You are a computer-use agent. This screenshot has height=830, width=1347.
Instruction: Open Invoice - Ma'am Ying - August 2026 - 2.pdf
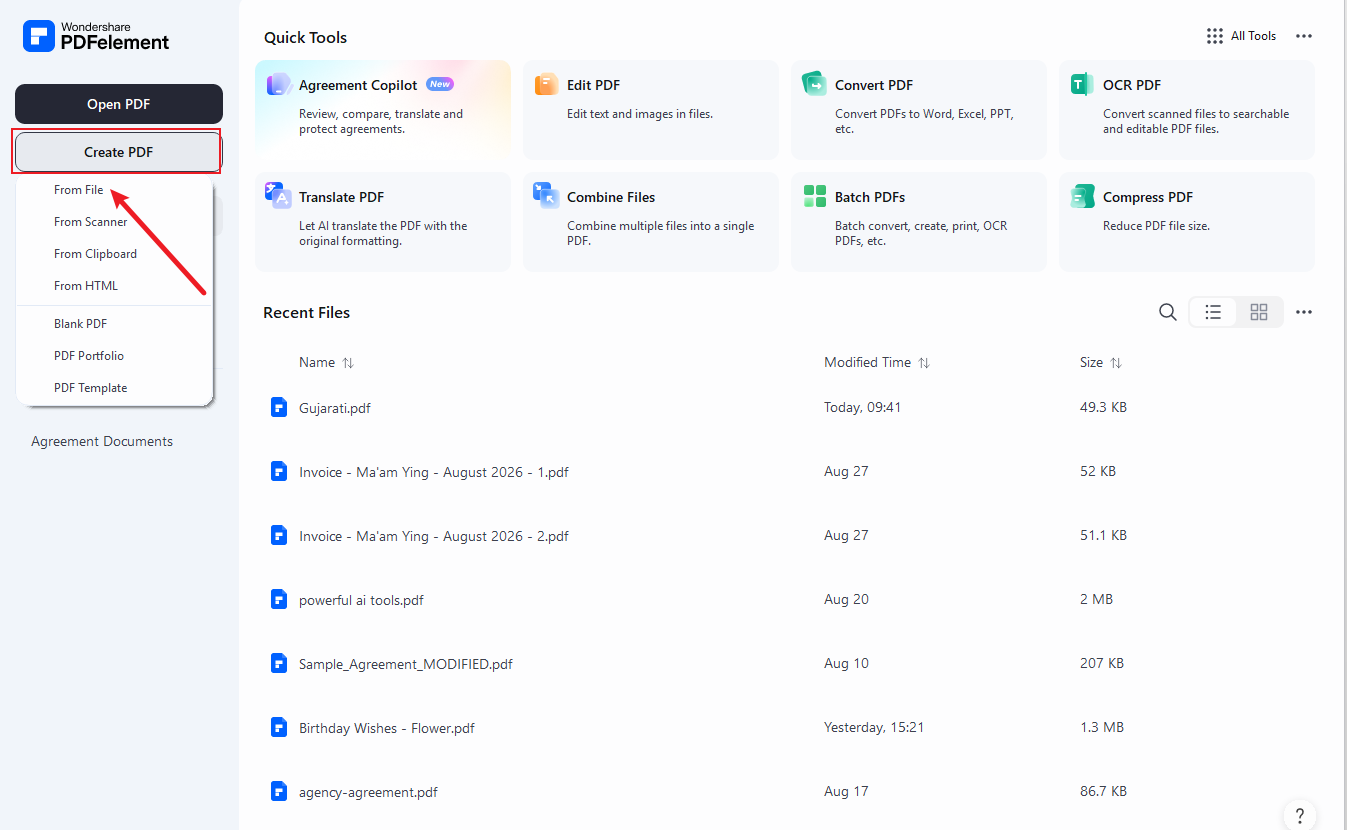pyautogui.click(x=433, y=536)
